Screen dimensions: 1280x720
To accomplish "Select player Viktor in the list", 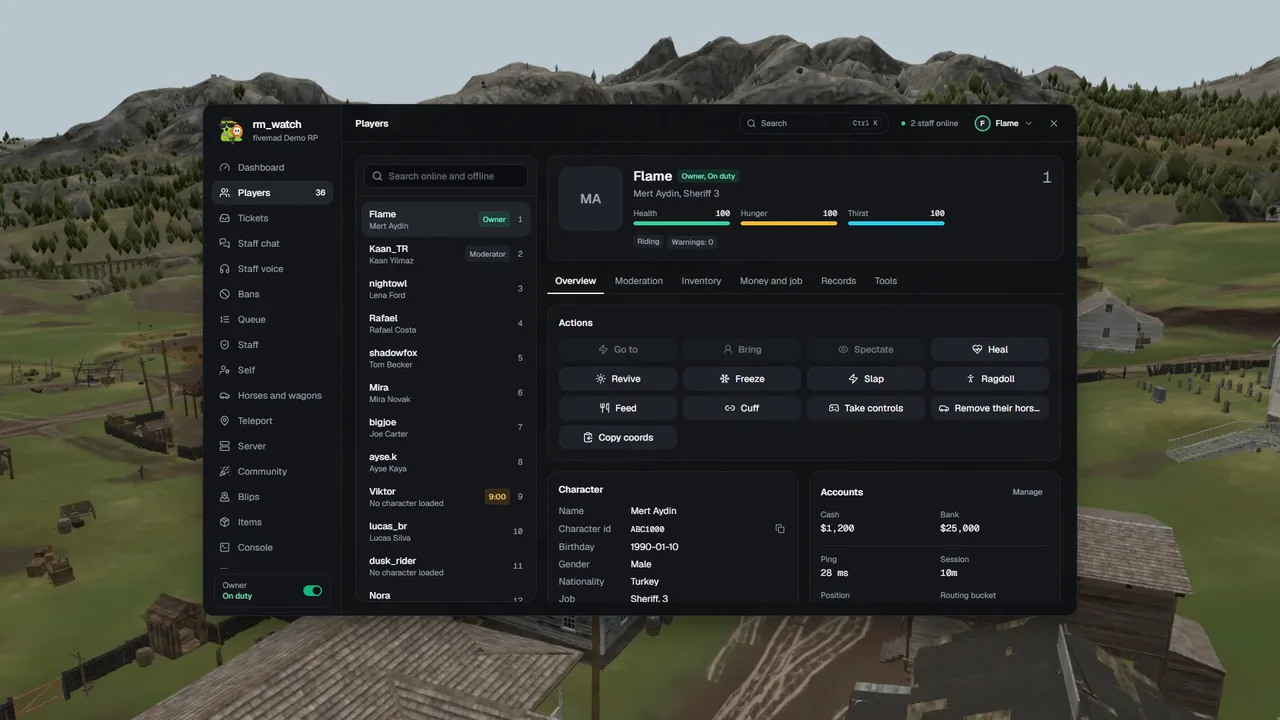I will 446,497.
